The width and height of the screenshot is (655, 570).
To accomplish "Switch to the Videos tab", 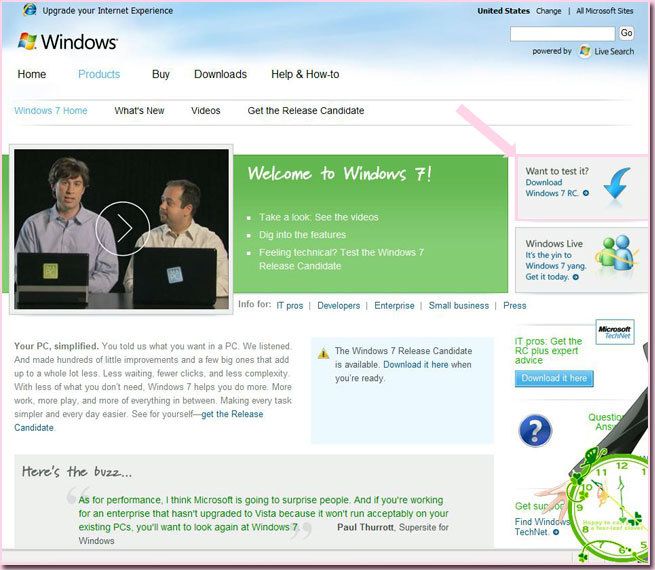I will click(206, 111).
